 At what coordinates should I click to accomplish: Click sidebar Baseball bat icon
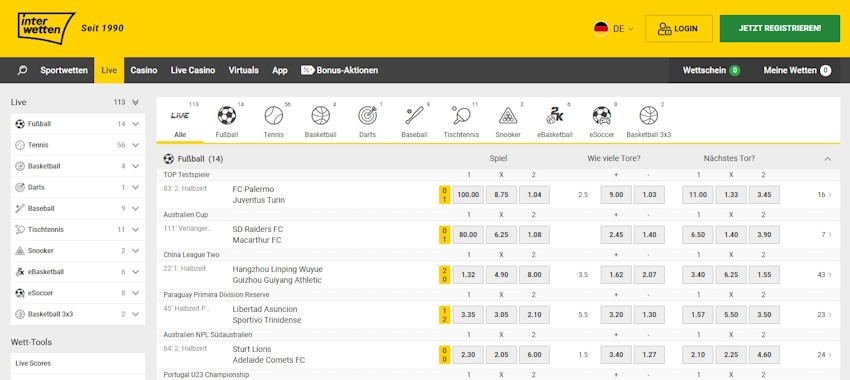tap(20, 208)
